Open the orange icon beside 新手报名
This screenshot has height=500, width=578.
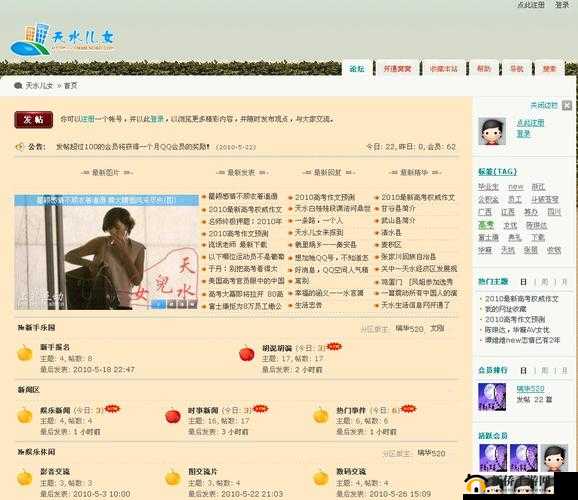coord(24,353)
